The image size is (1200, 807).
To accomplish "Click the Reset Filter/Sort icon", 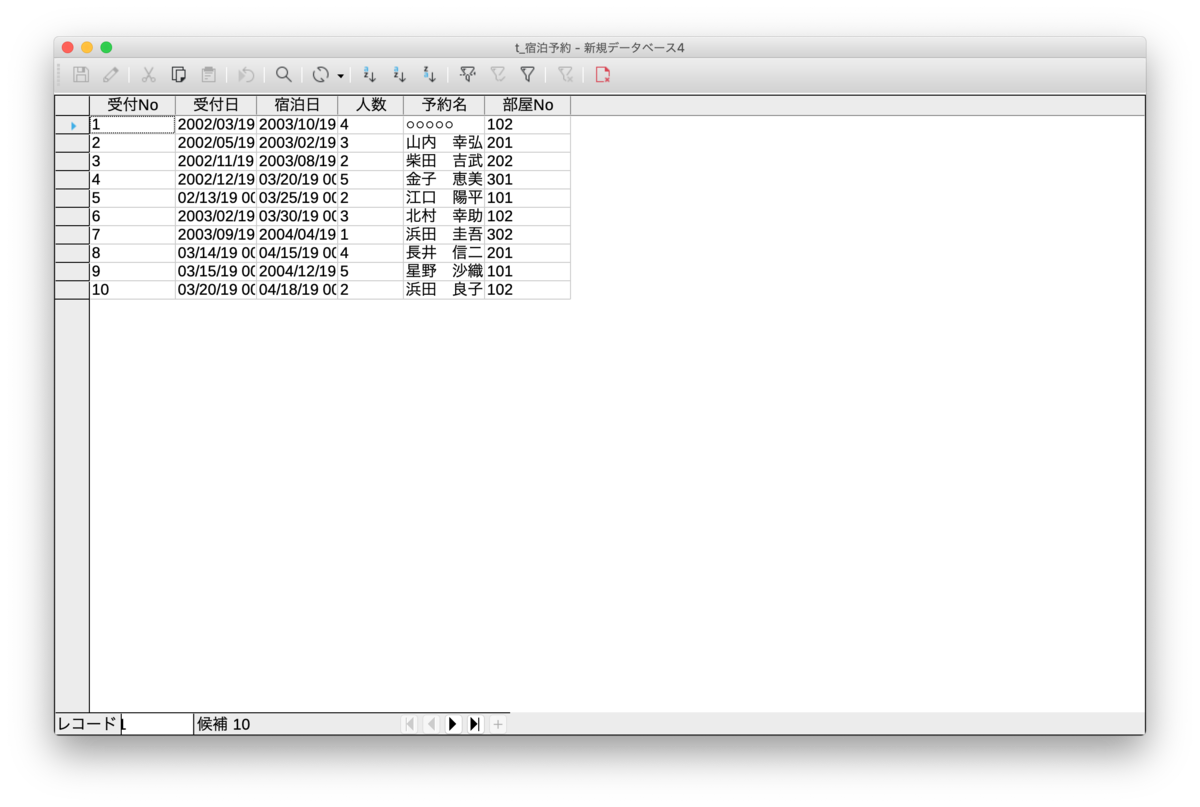I will pyautogui.click(x=565, y=74).
